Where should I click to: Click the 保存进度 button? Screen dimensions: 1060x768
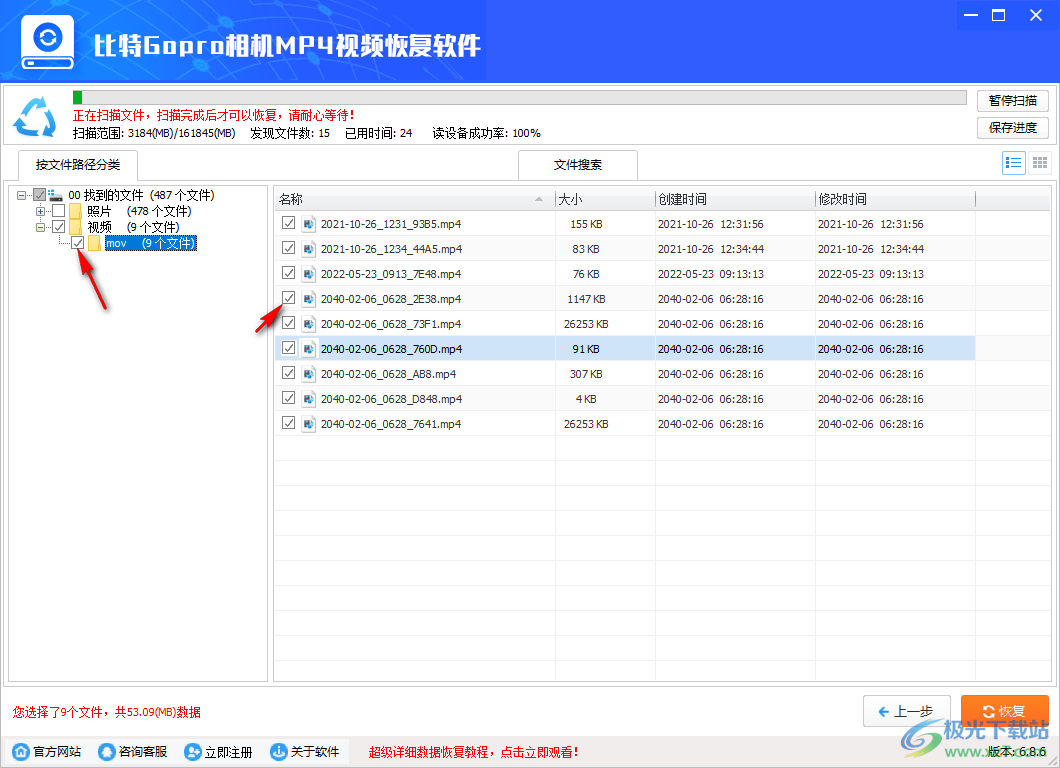[1013, 128]
